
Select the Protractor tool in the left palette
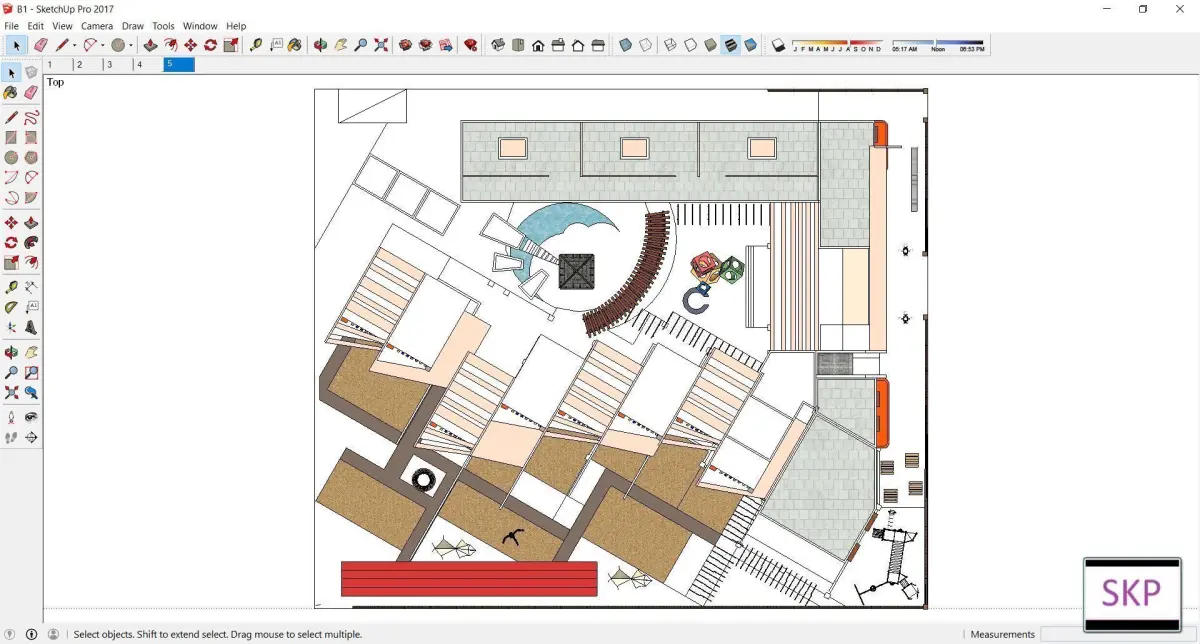(11, 307)
